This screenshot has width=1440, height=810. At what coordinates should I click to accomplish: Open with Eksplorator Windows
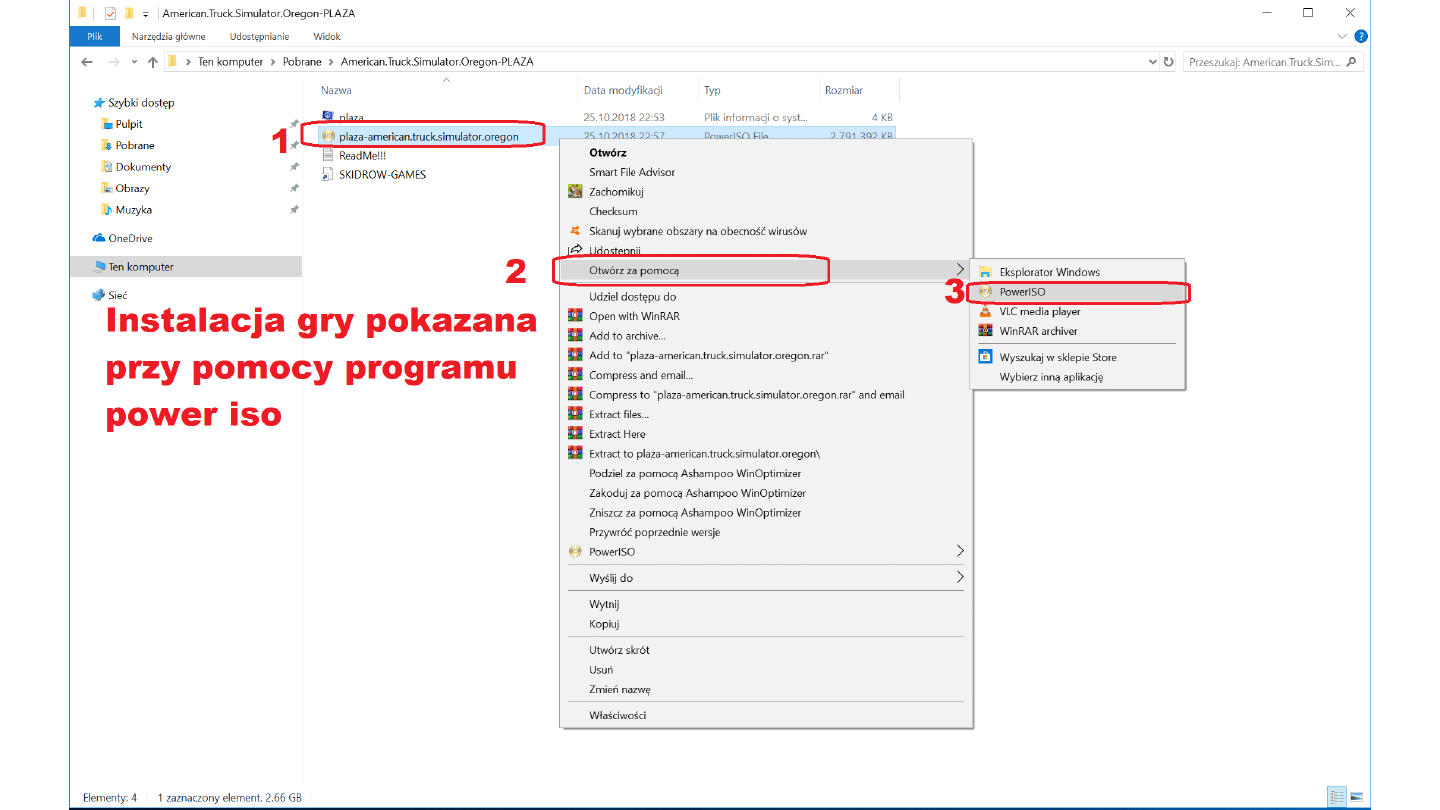[1048, 272]
